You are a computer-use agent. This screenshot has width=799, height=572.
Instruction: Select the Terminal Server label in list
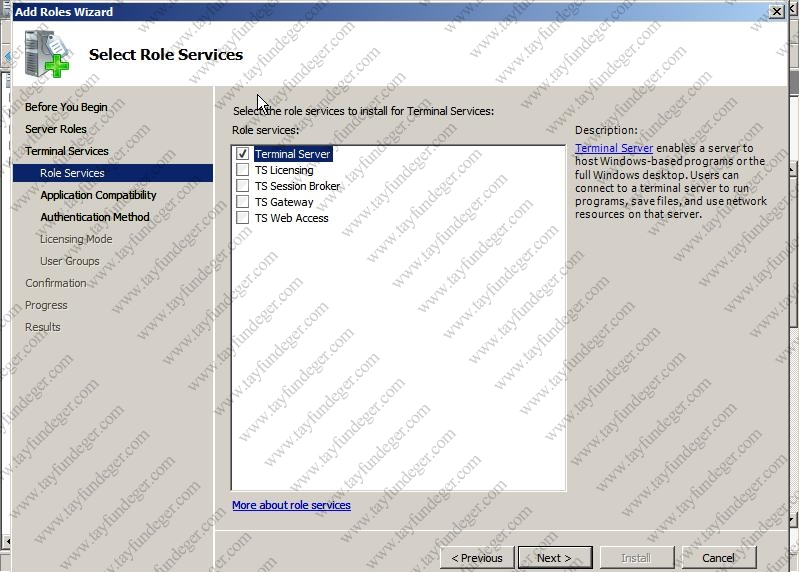tap(292, 154)
